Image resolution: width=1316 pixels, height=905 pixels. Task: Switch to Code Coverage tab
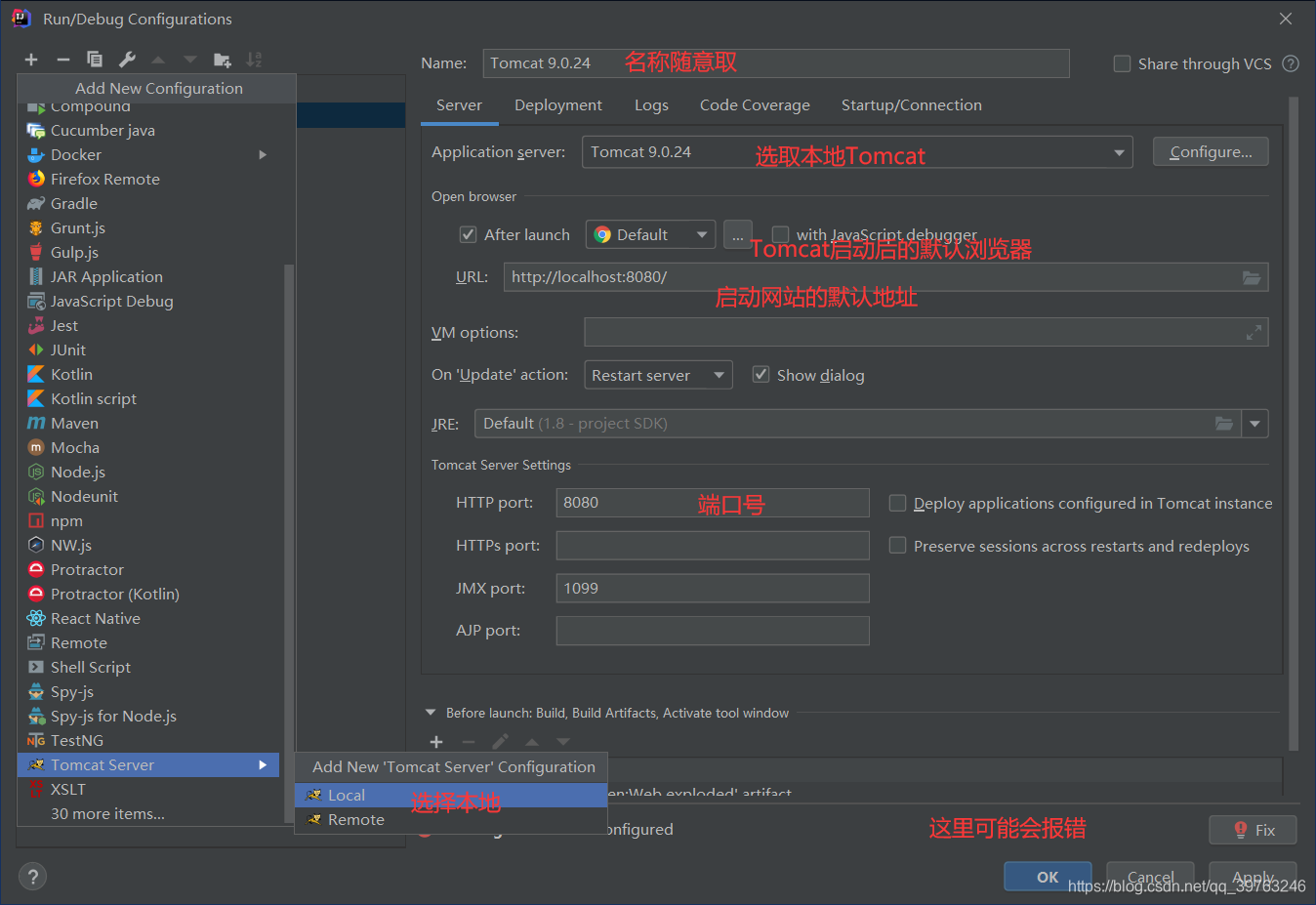(x=755, y=105)
